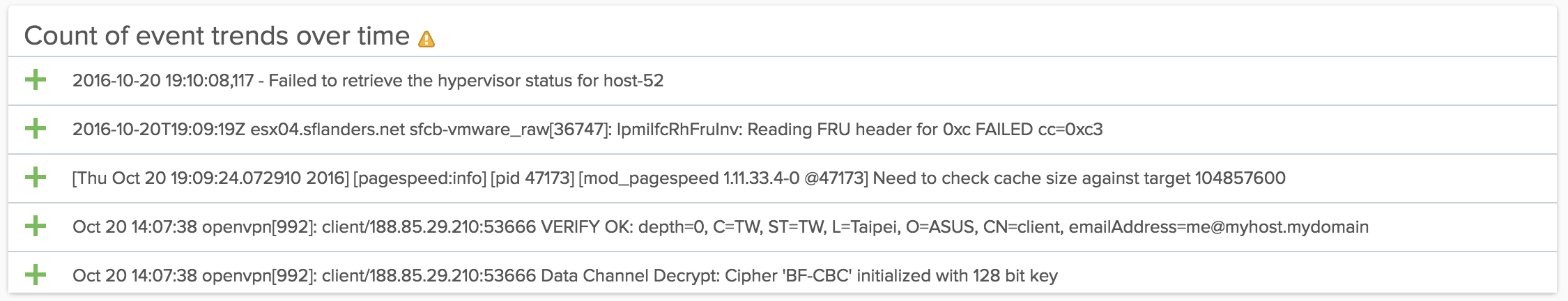Click the emailAddress=me@myhost.mydomain text
The image size is (1568, 301).
(x=1218, y=227)
